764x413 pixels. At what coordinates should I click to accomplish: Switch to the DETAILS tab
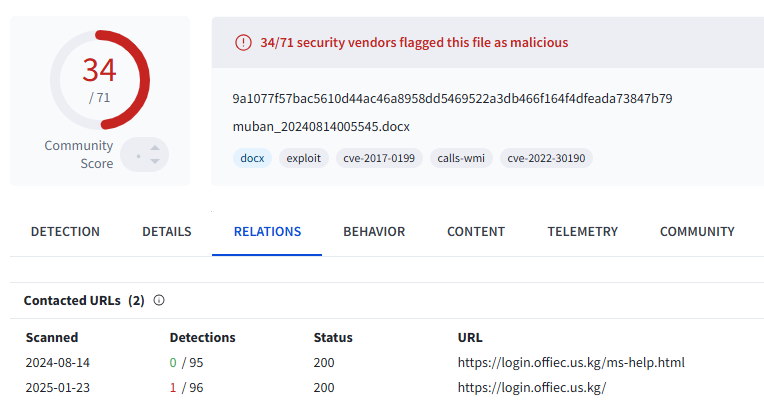coord(167,232)
